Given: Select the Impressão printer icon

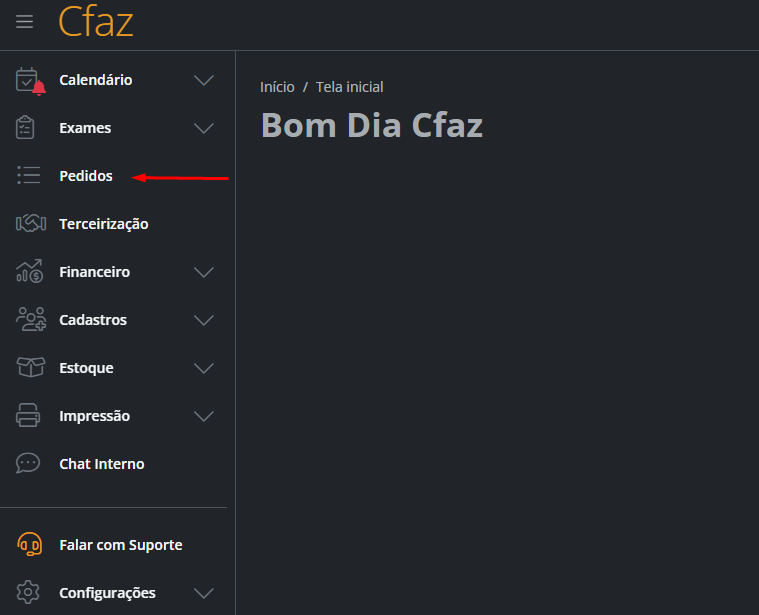Looking at the screenshot, I should tap(28, 415).
